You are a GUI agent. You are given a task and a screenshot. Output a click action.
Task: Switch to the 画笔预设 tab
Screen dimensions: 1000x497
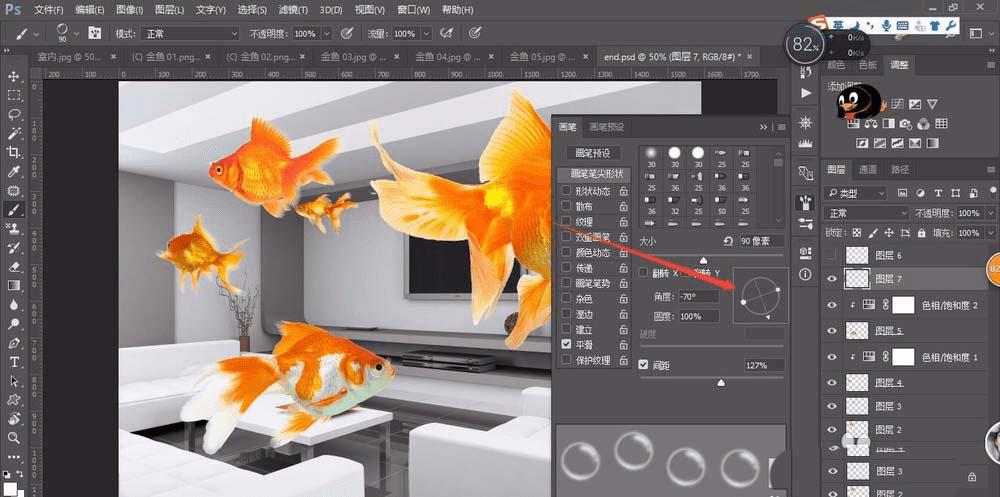click(607, 127)
